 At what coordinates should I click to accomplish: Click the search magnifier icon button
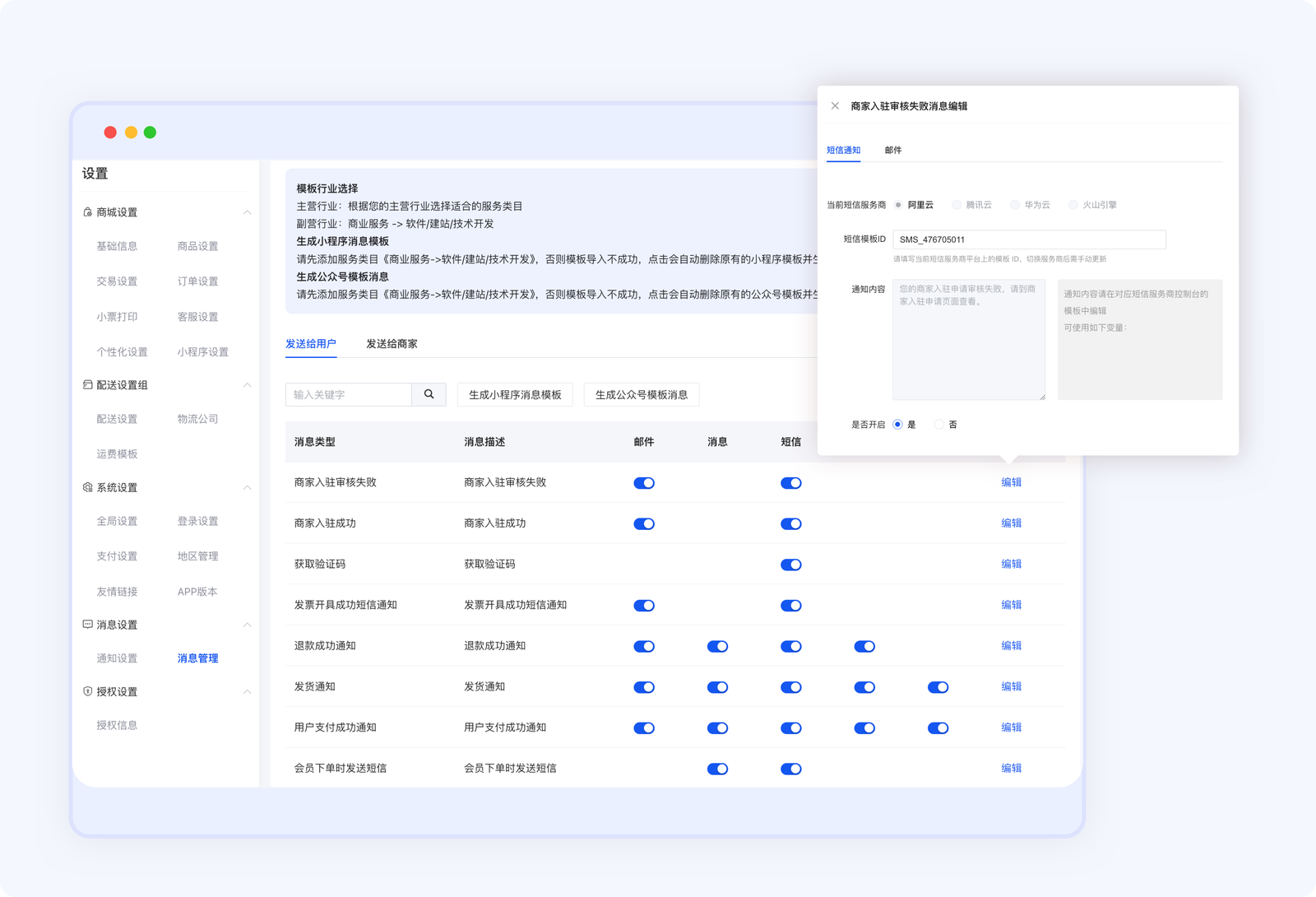429,394
